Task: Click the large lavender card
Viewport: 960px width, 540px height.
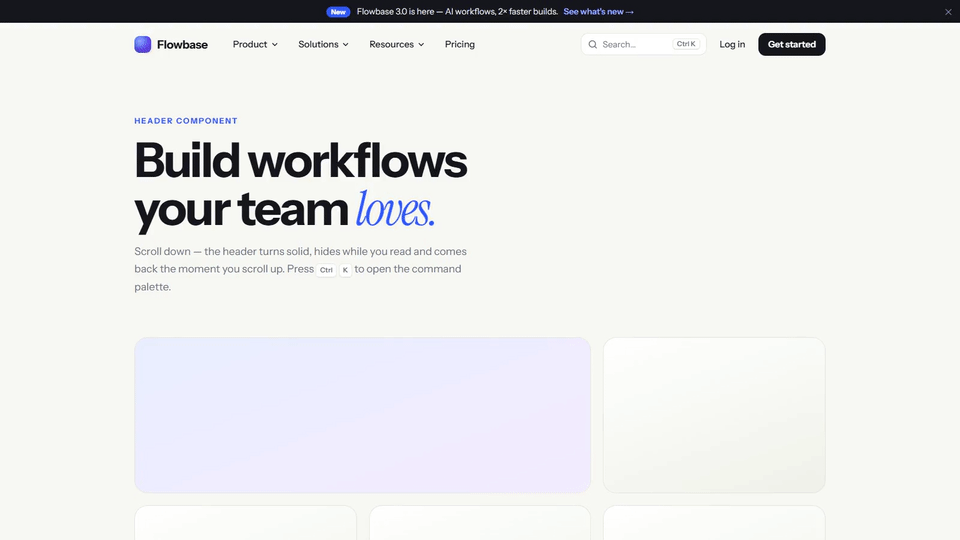Action: [362, 414]
